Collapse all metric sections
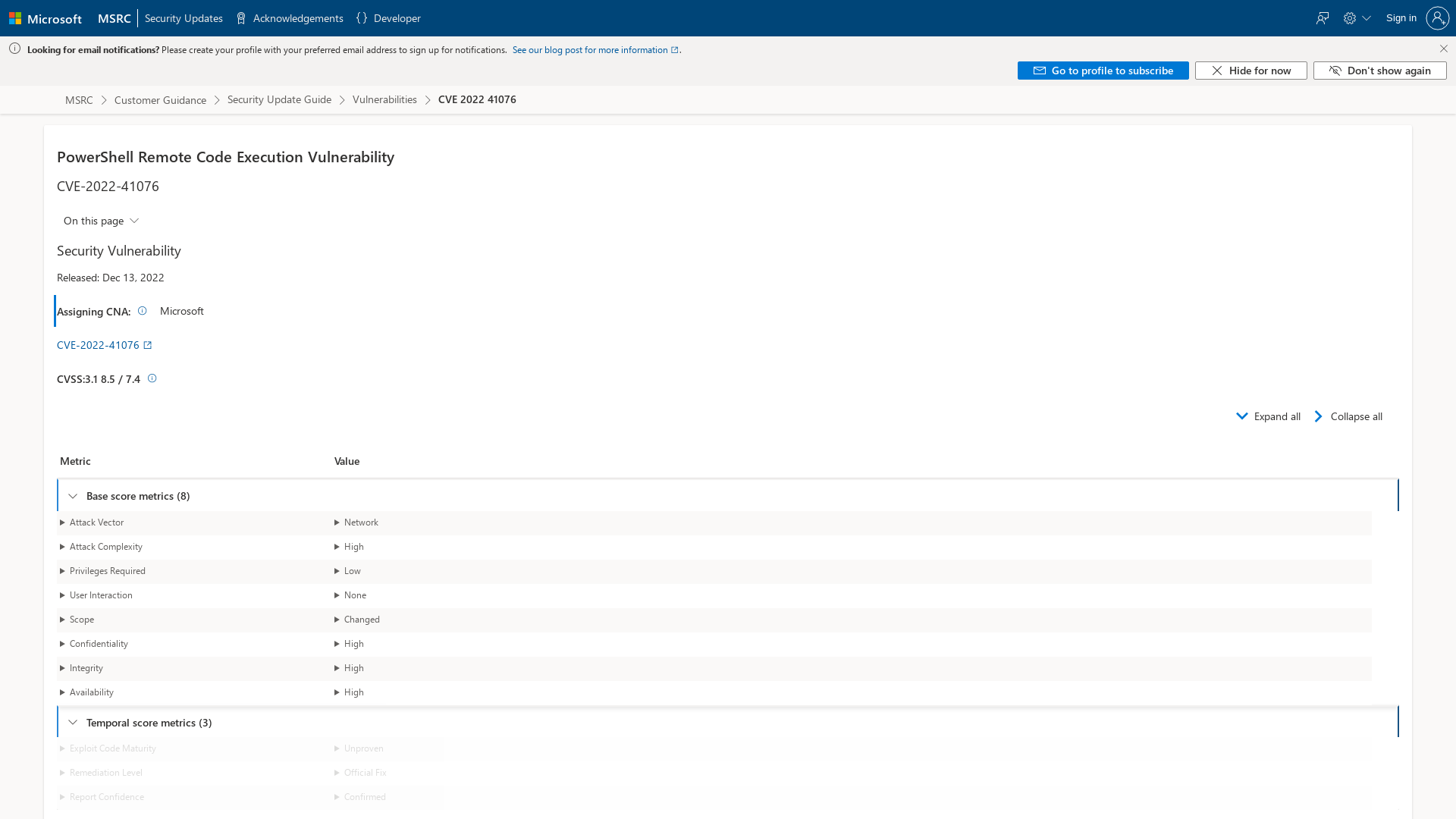 coord(1348,416)
